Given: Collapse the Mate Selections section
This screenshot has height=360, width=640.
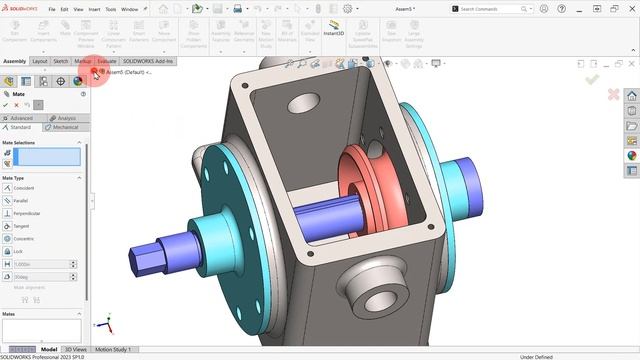Looking at the screenshot, I should tap(79, 142).
